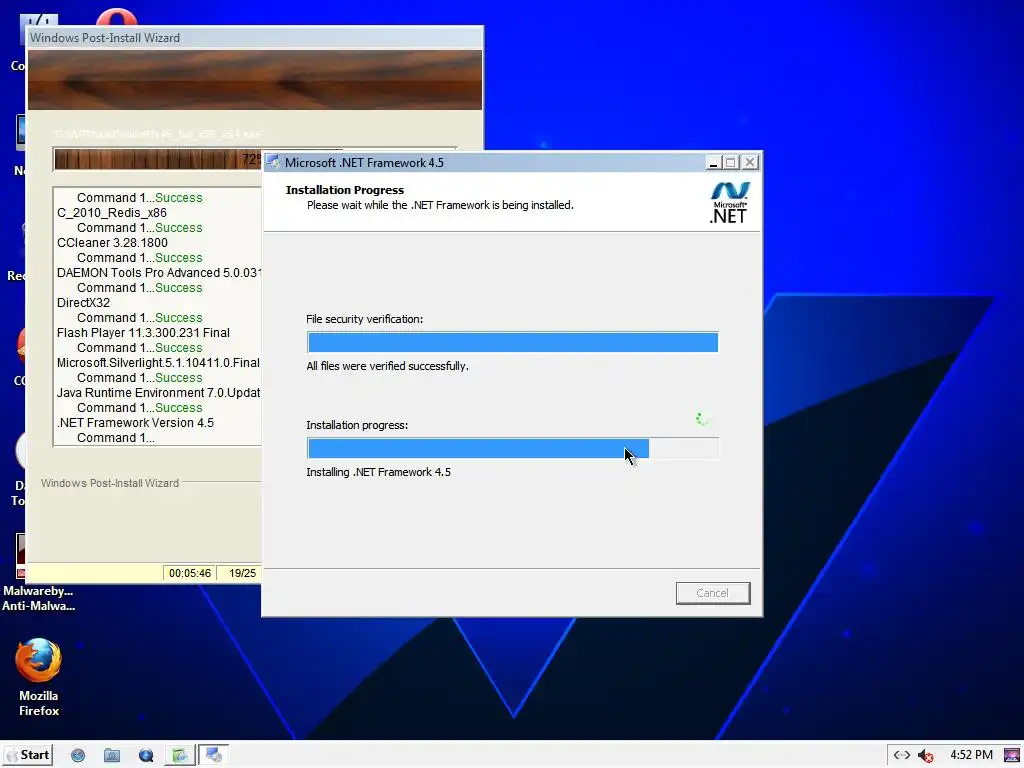Click the Windows Post-Install Wizard title bar

tap(255, 38)
